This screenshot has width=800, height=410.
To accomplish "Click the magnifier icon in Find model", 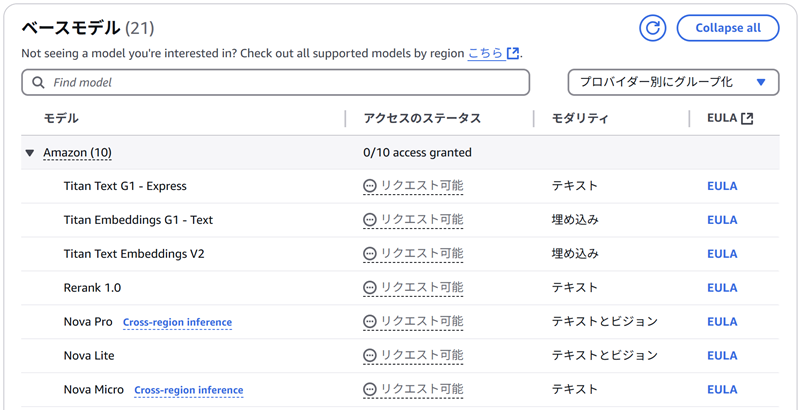I will click(39, 82).
